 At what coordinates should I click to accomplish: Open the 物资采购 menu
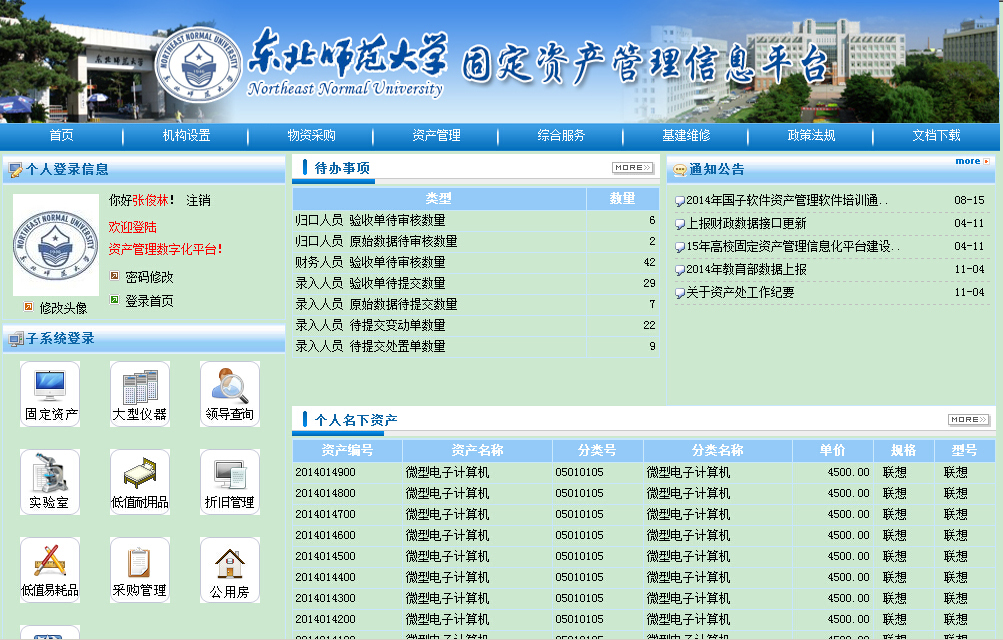click(x=312, y=136)
